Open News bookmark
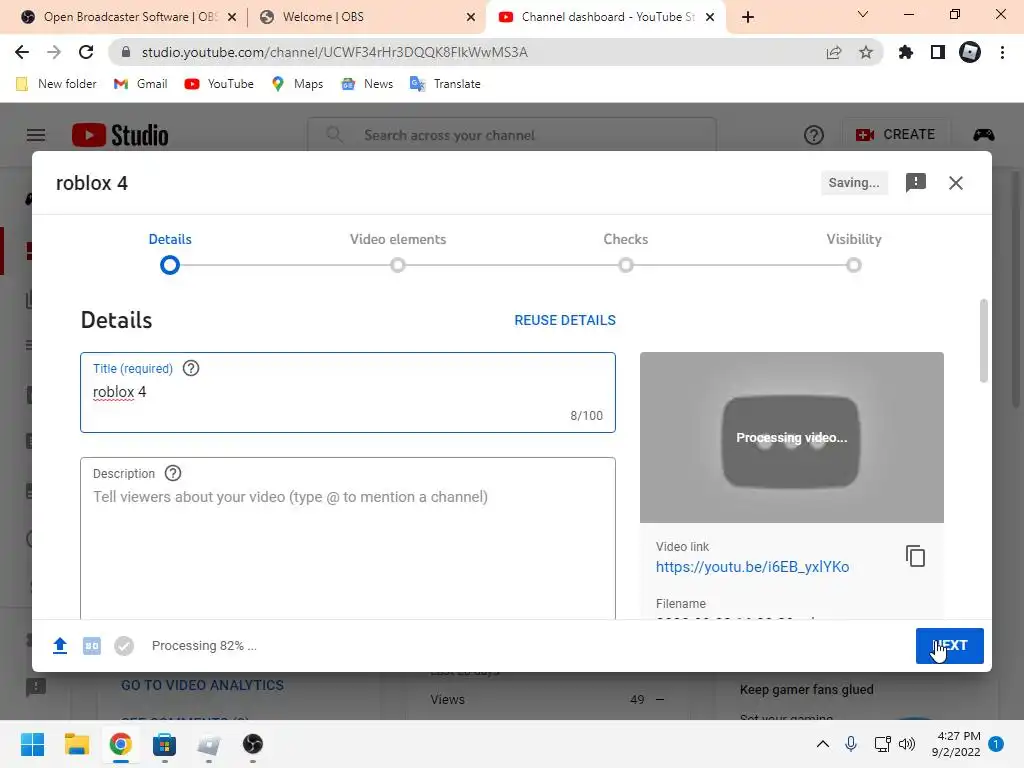 click(367, 84)
